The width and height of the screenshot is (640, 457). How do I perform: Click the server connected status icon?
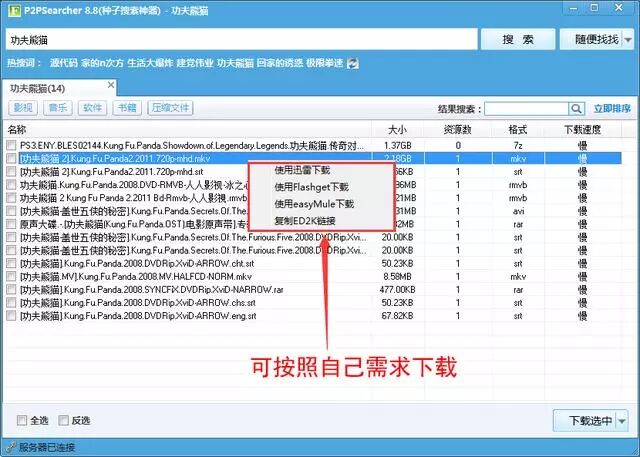11,447
